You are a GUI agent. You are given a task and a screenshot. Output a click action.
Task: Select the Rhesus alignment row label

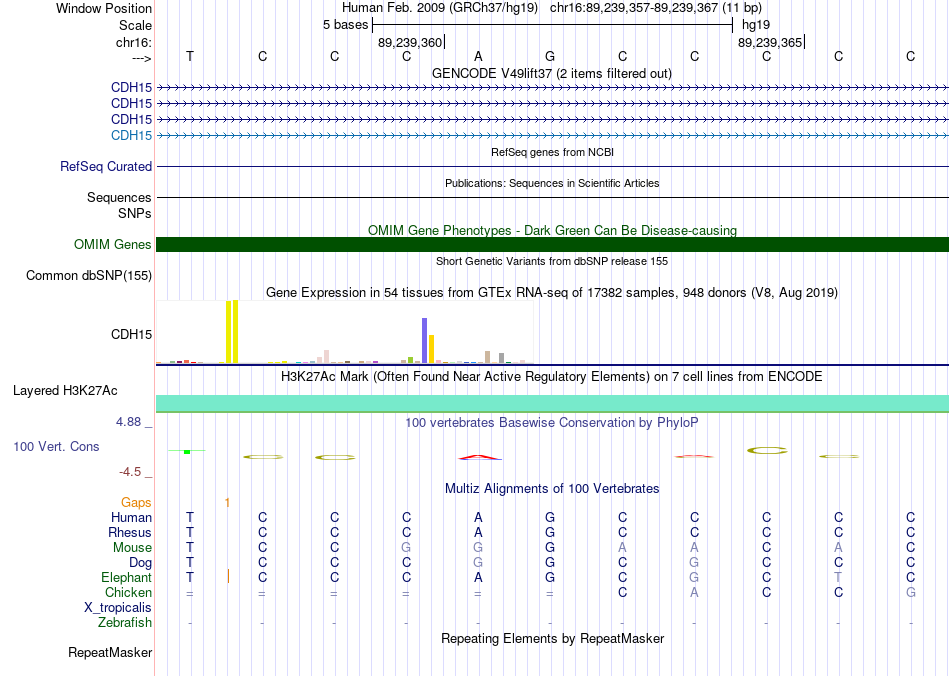click(130, 532)
